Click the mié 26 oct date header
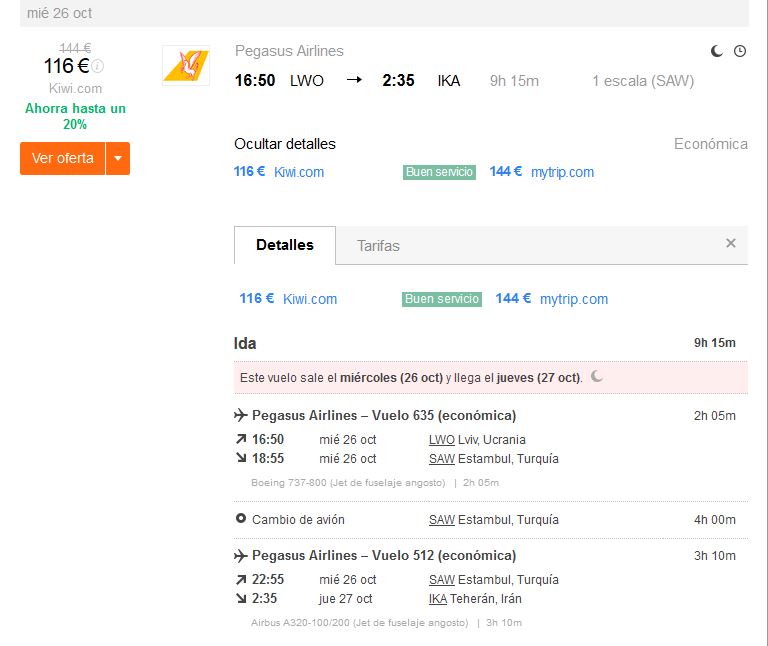Viewport: 768px width, 646px height. pos(59,13)
